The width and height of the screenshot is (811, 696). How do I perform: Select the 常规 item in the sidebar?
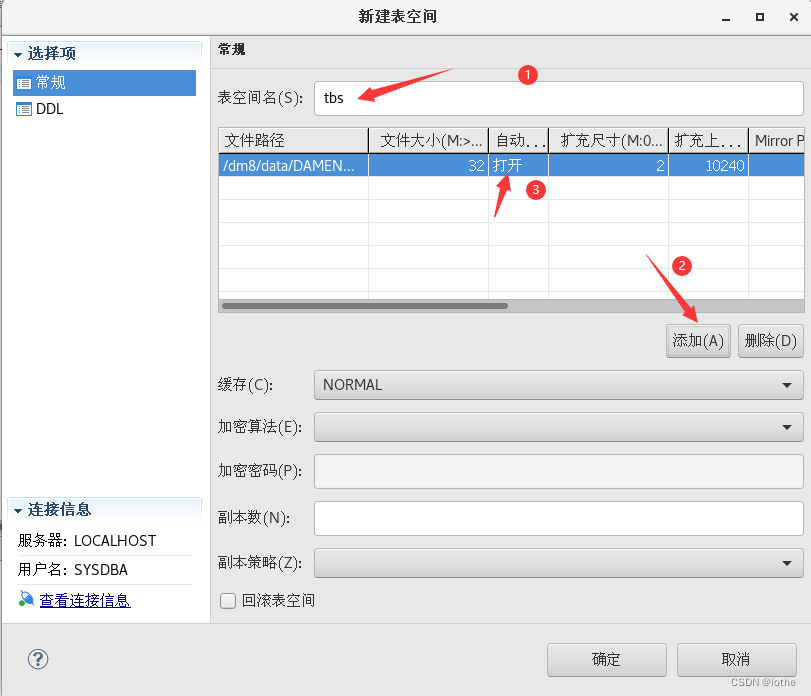pos(104,83)
